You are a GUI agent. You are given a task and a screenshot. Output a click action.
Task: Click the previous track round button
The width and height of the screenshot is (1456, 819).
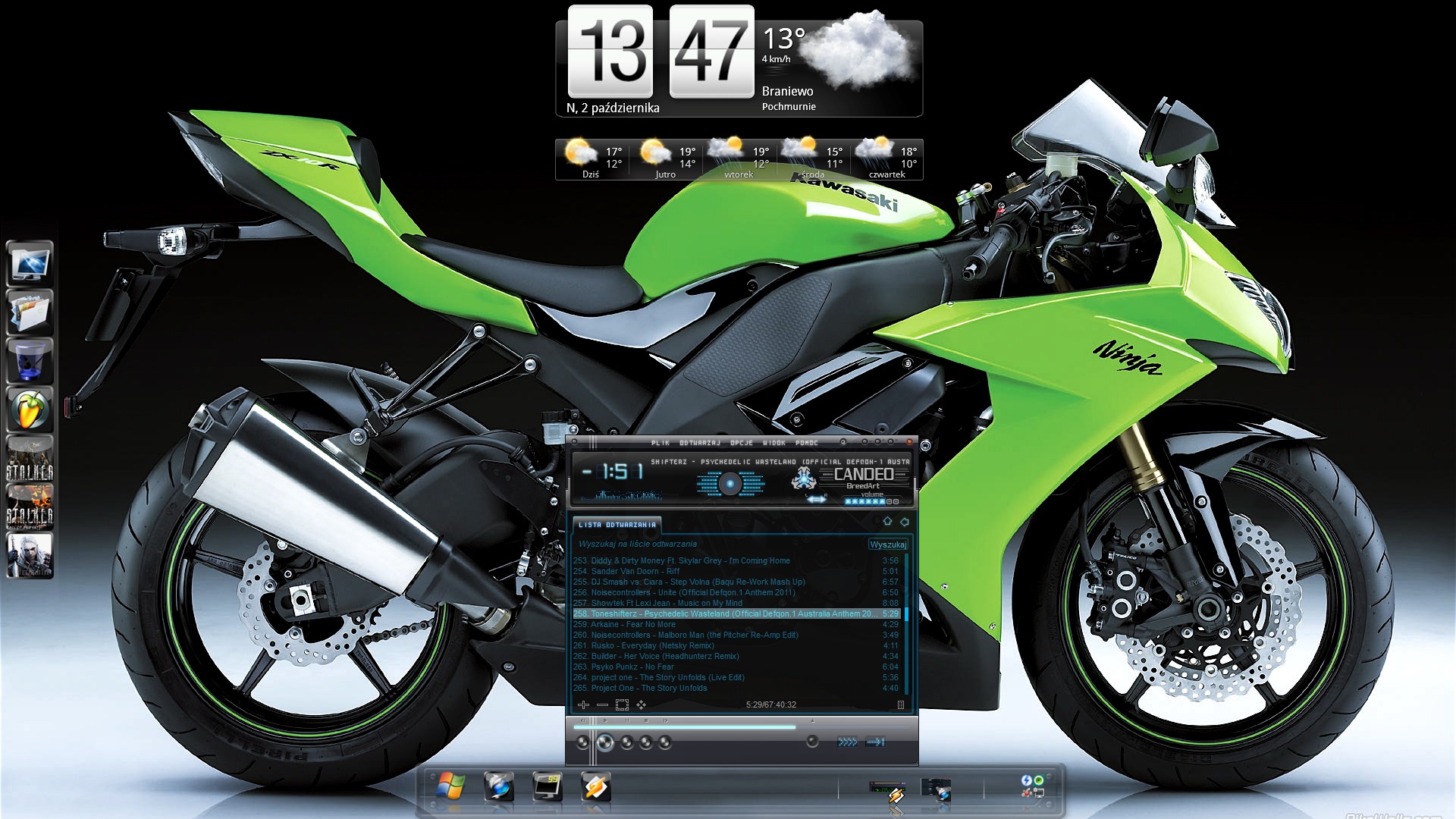pyautogui.click(x=582, y=742)
